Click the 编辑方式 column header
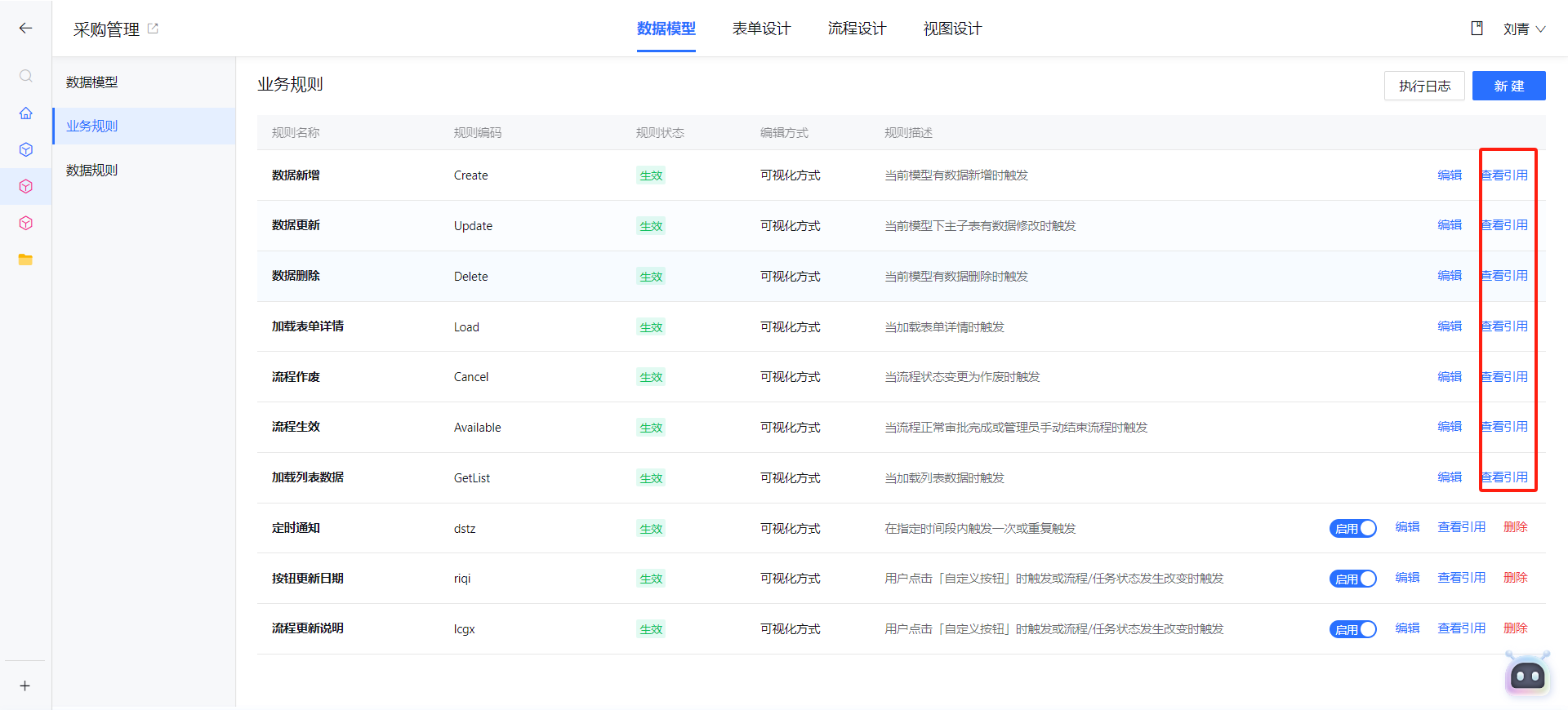 (784, 132)
